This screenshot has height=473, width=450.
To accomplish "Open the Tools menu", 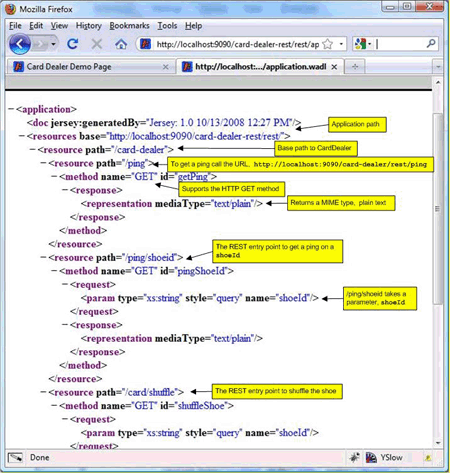I will 167,26.
